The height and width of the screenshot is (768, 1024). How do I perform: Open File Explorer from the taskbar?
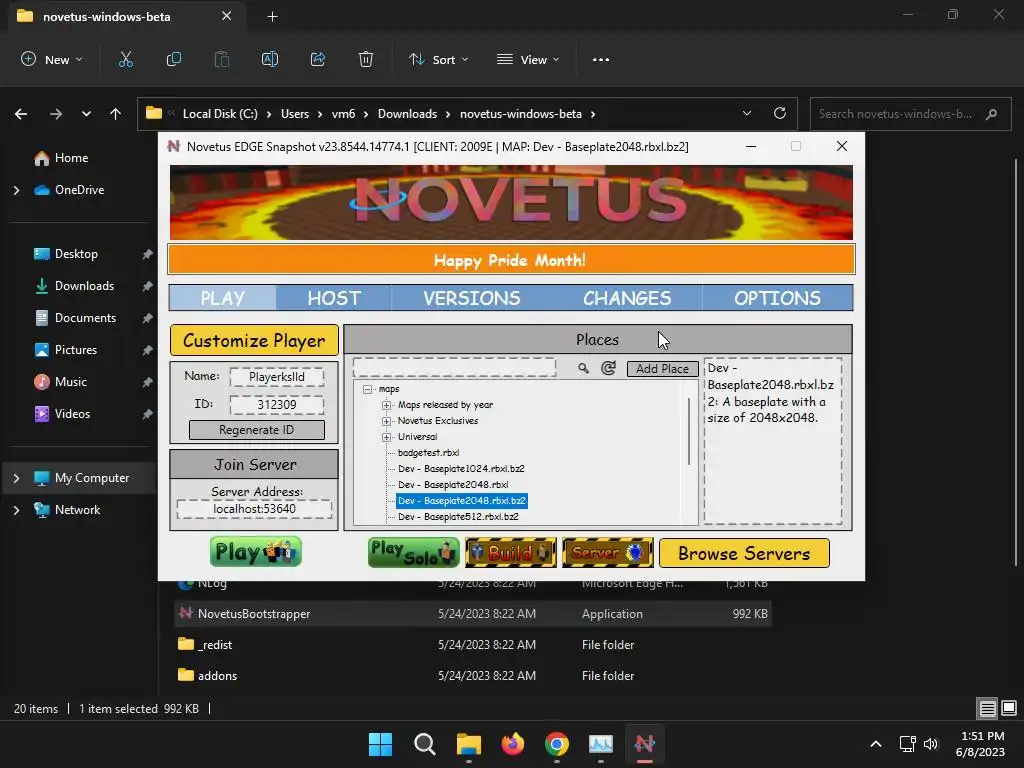468,744
